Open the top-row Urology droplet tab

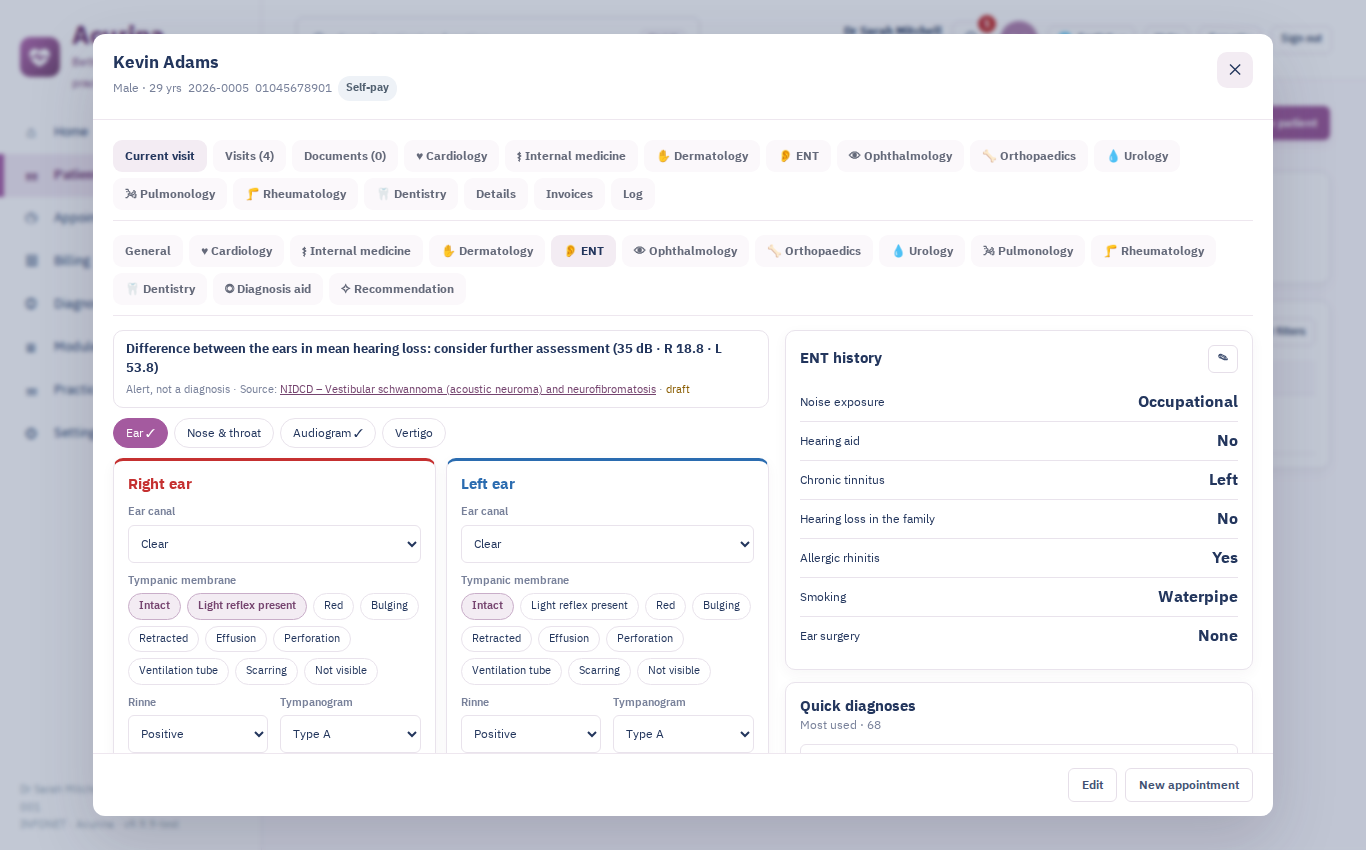[1136, 156]
